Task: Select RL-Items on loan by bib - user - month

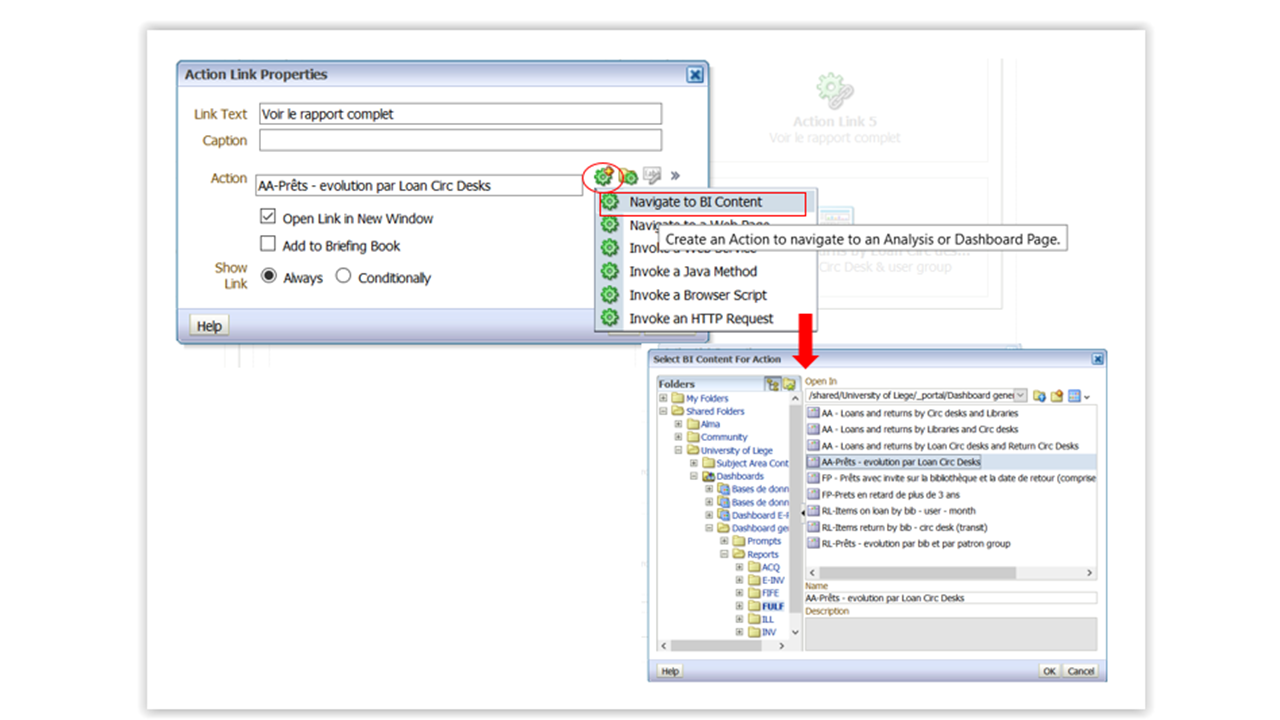Action: 898,511
